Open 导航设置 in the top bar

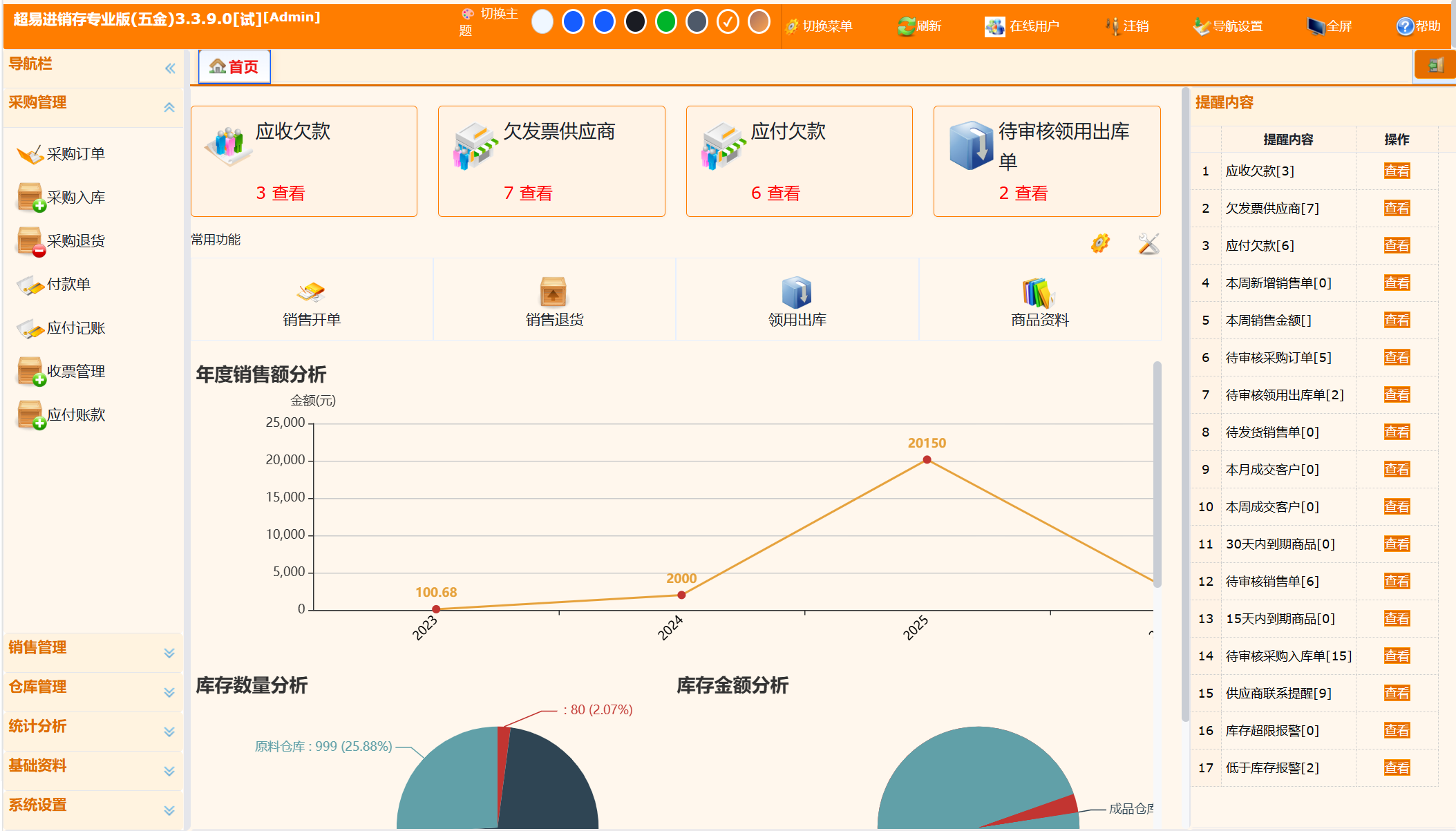click(x=1228, y=26)
